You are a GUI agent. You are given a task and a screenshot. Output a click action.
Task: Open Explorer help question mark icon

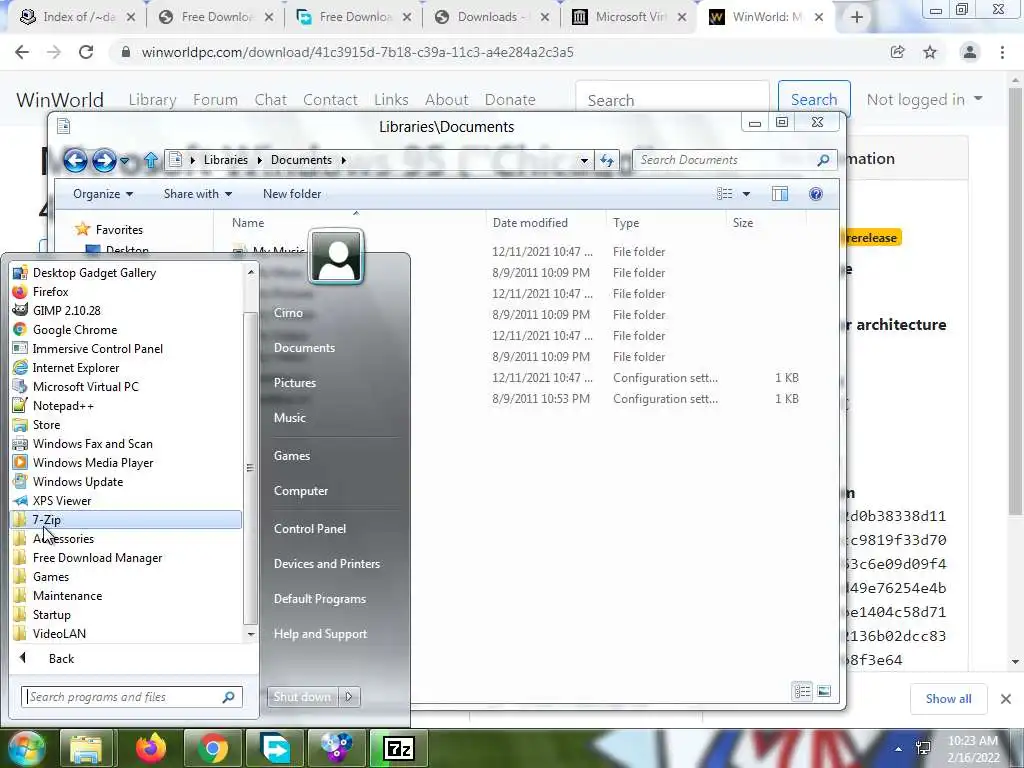[x=816, y=194]
